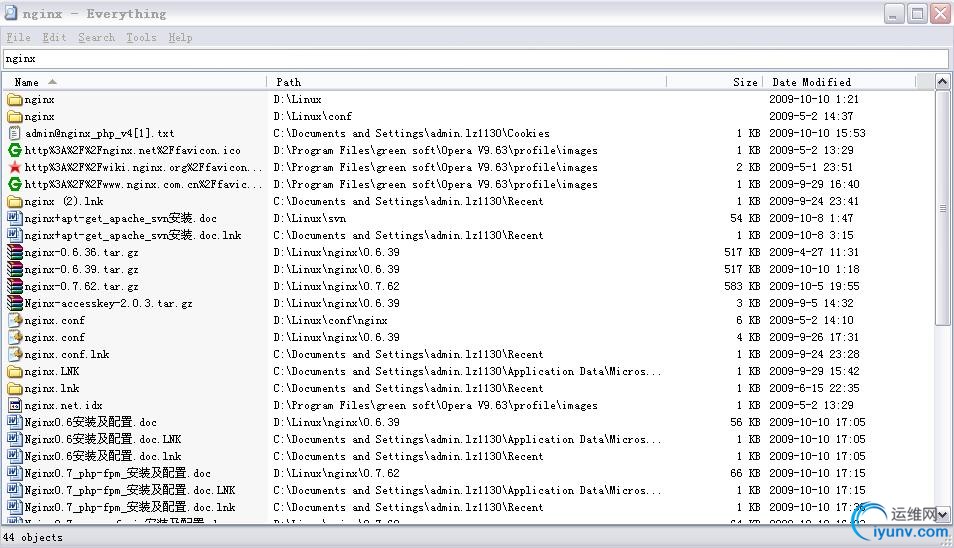Click folder icon of nginx.LNK

coord(15,372)
